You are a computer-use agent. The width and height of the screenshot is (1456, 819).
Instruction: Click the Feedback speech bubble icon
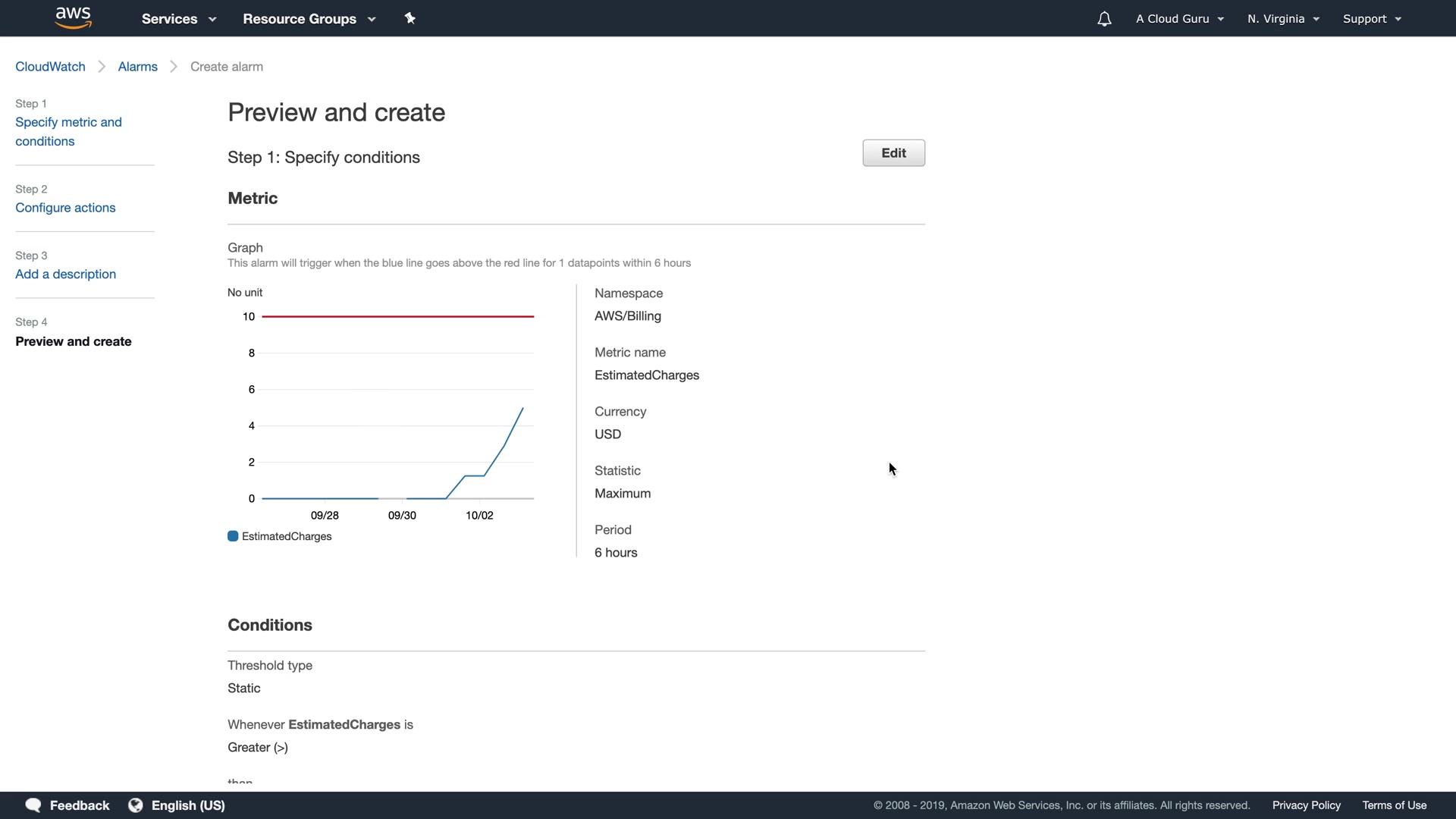click(33, 805)
